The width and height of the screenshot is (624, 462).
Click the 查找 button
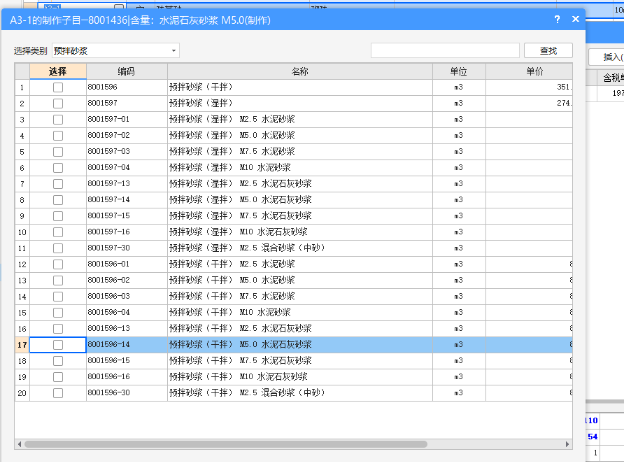pos(548,51)
